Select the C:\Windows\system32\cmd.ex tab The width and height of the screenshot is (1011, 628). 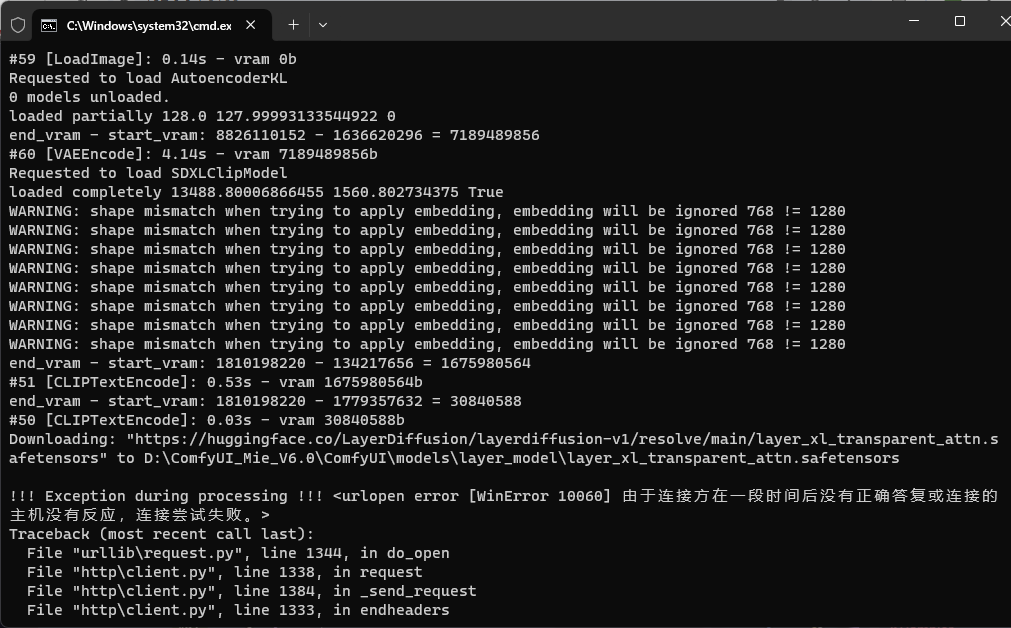pyautogui.click(x=150, y=24)
